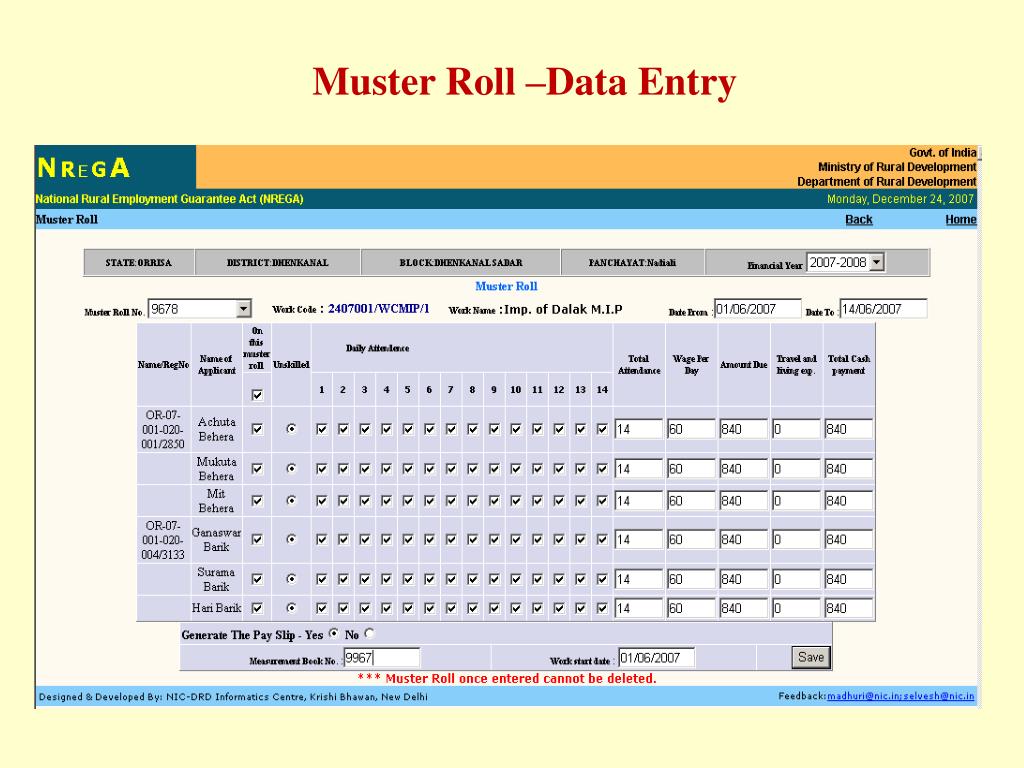Email madhuri@nic.in feedback link
The height and width of the screenshot is (768, 1024).
point(863,696)
